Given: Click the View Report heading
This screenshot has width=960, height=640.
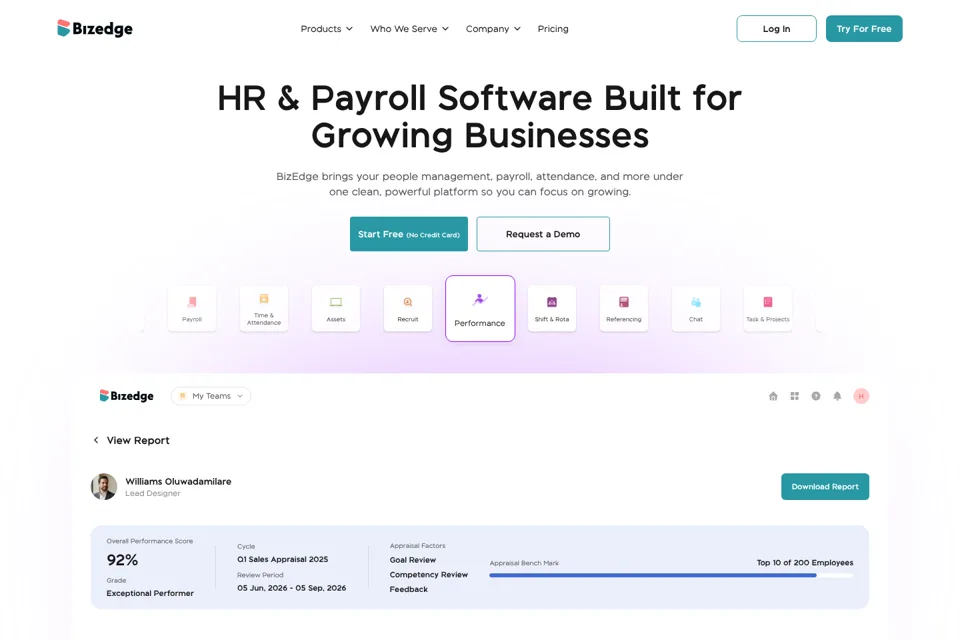Looking at the screenshot, I should click(138, 440).
